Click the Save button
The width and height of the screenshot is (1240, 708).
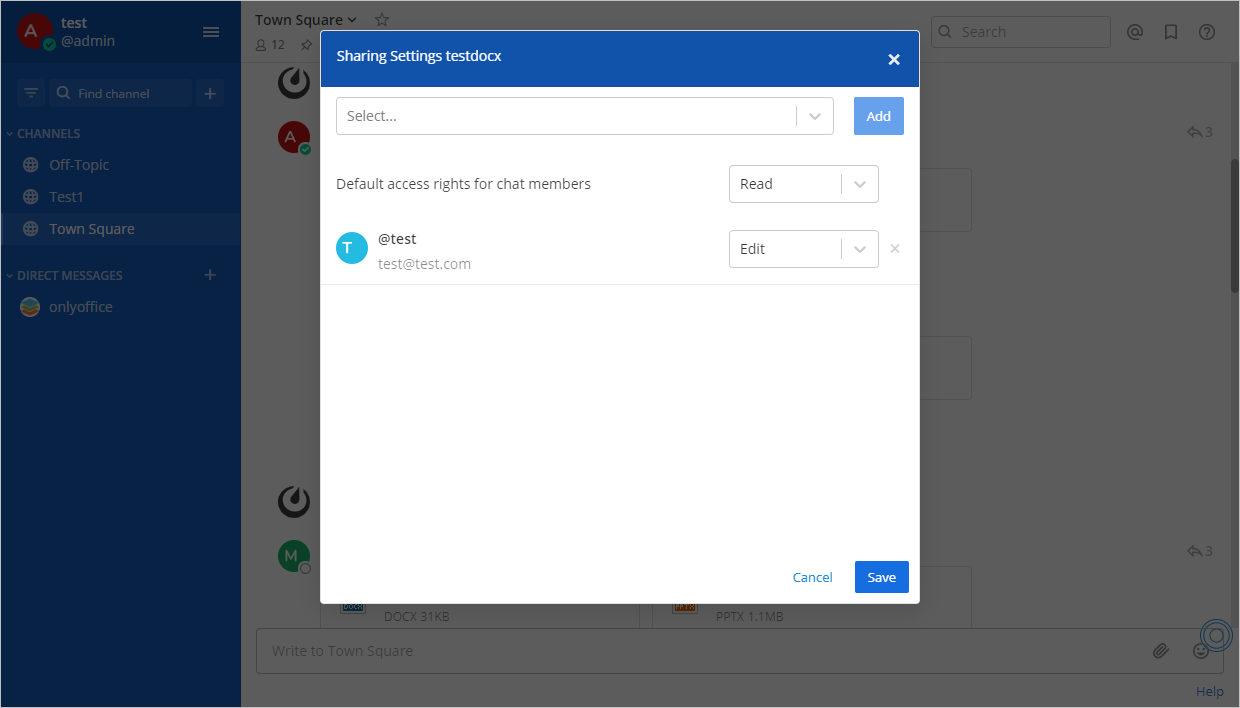coord(881,577)
